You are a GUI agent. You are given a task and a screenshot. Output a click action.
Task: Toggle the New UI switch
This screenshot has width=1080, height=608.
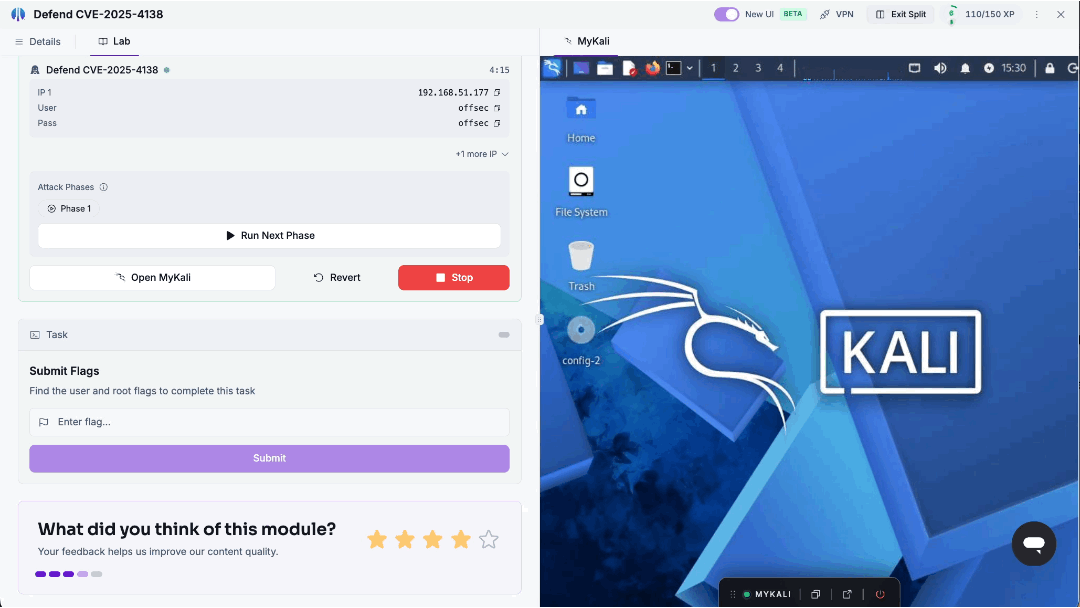[x=726, y=14]
